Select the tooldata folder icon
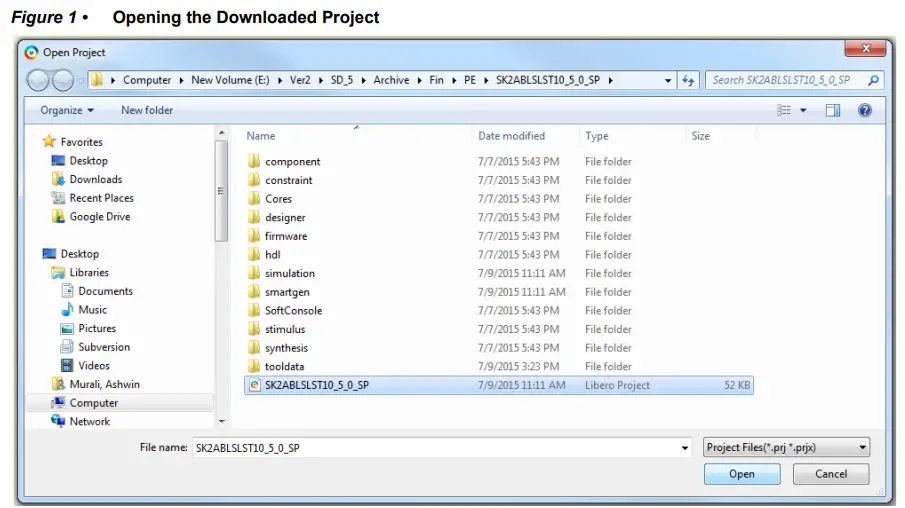Screen dimensions: 905x508 click(254, 366)
